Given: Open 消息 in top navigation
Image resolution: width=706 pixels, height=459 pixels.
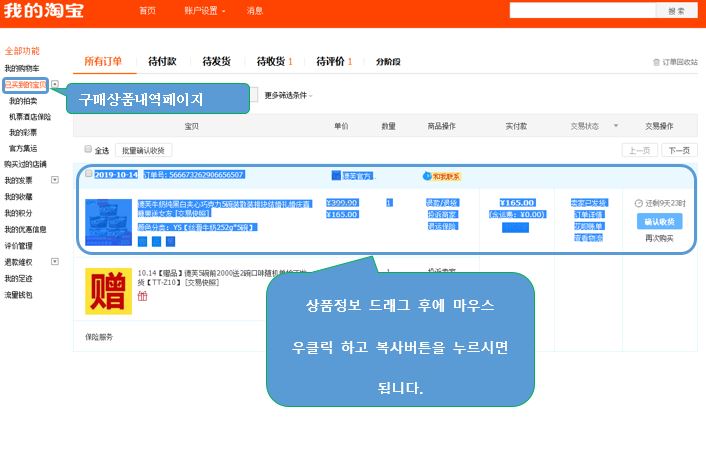Looking at the screenshot, I should (x=255, y=11).
